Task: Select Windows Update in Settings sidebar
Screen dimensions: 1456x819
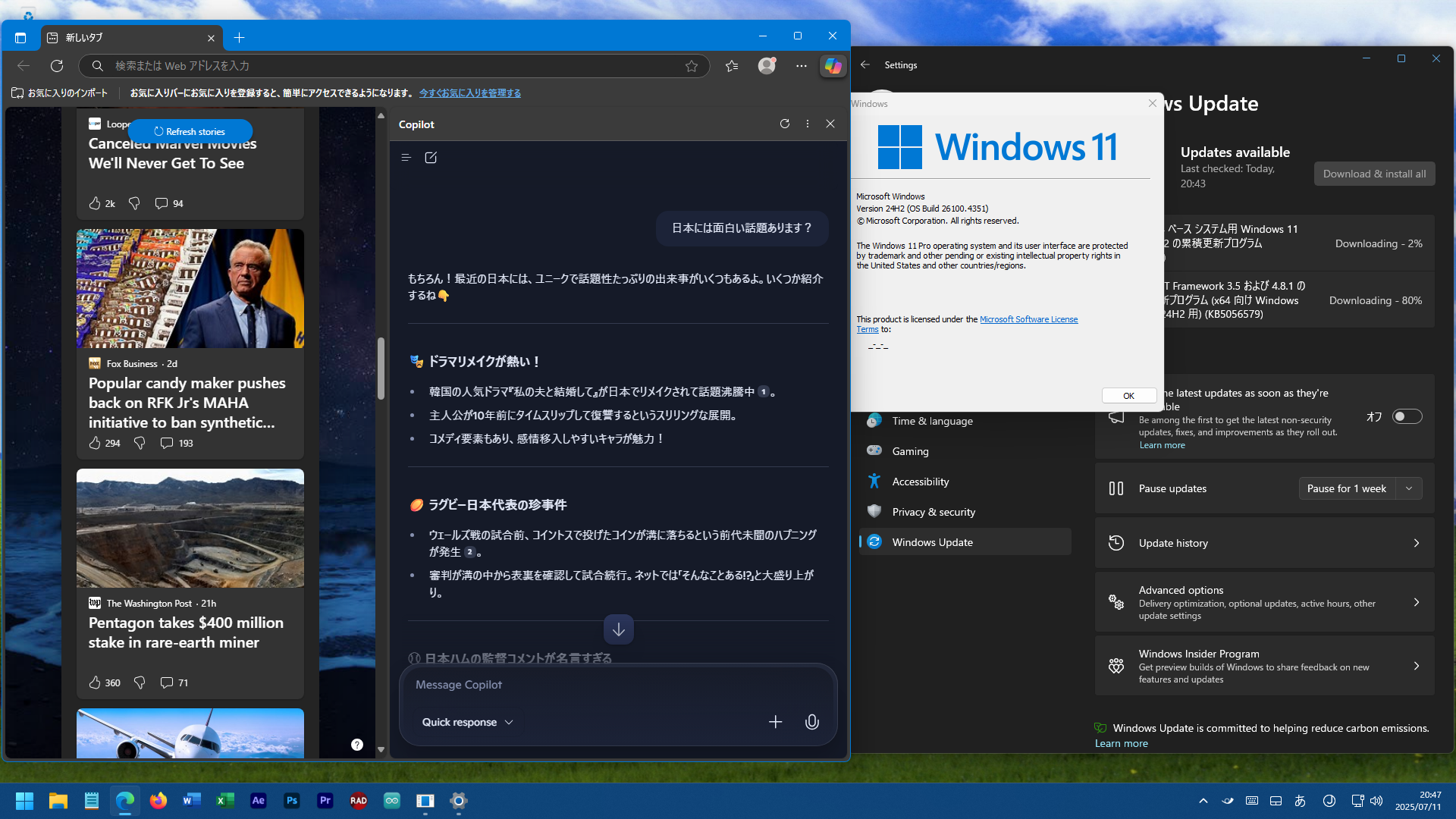Action: coord(965,542)
